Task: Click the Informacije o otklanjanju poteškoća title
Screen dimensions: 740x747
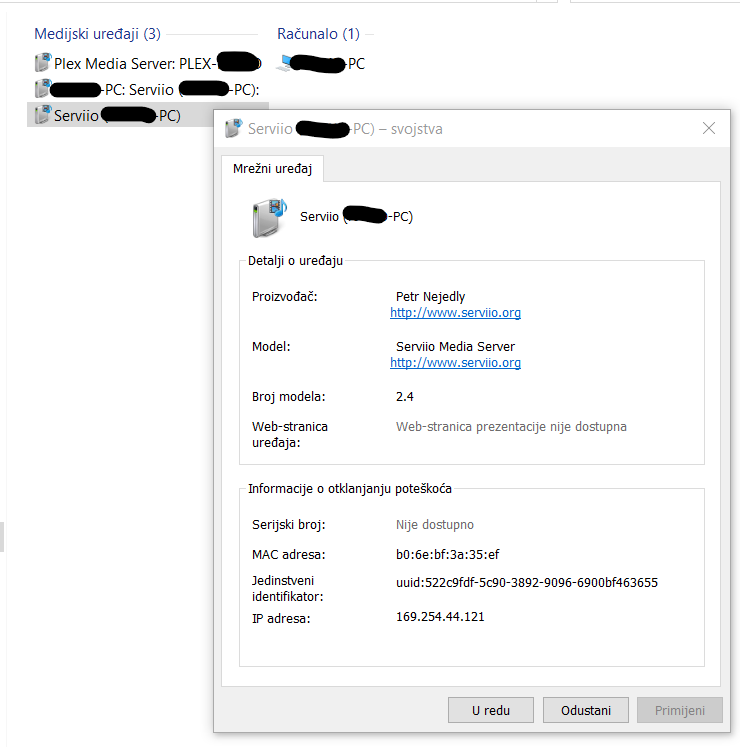Action: [x=350, y=488]
